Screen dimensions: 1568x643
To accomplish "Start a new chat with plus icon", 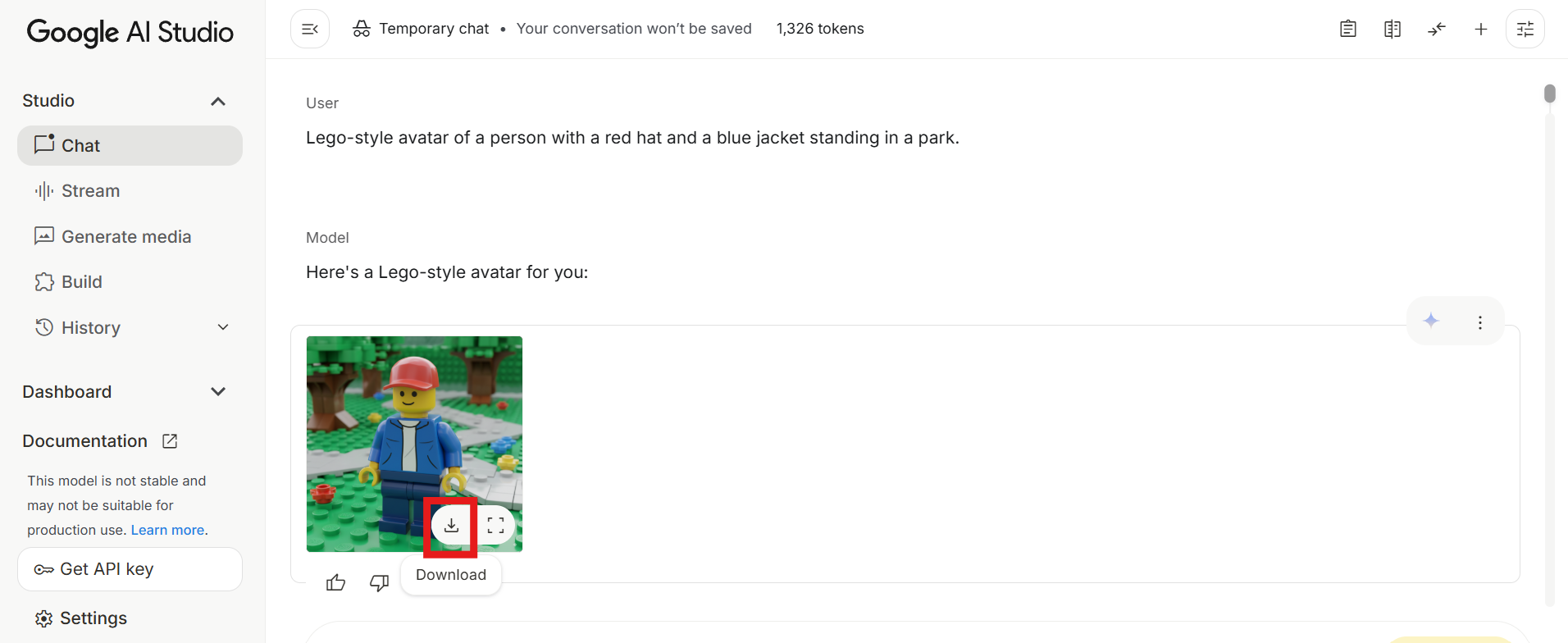I will click(x=1481, y=29).
